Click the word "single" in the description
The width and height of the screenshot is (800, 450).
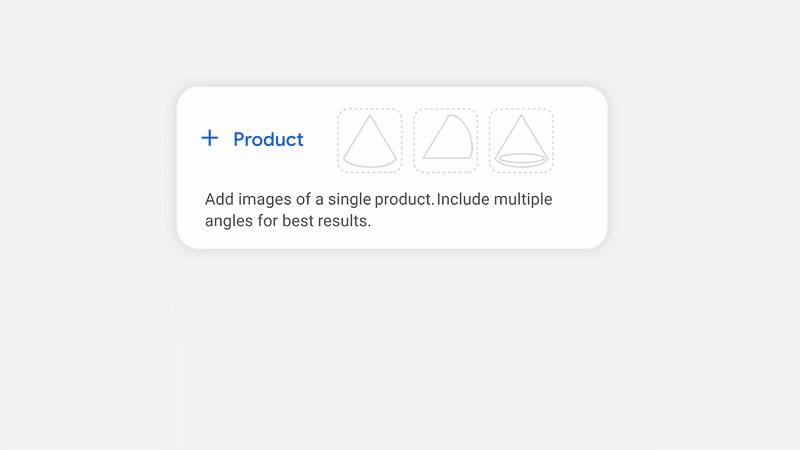(349, 199)
